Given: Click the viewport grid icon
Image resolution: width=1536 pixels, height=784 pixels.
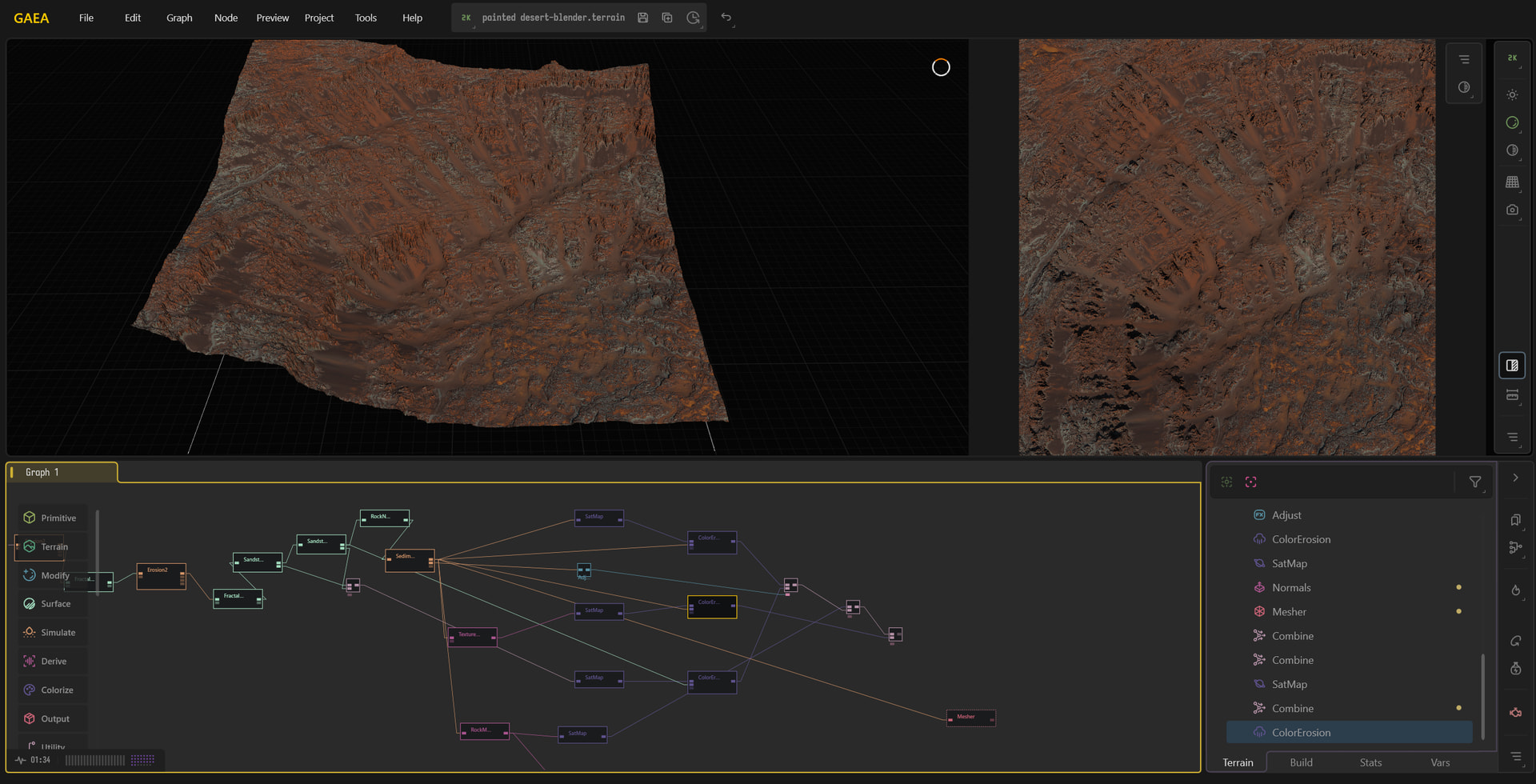Looking at the screenshot, I should [1512, 182].
